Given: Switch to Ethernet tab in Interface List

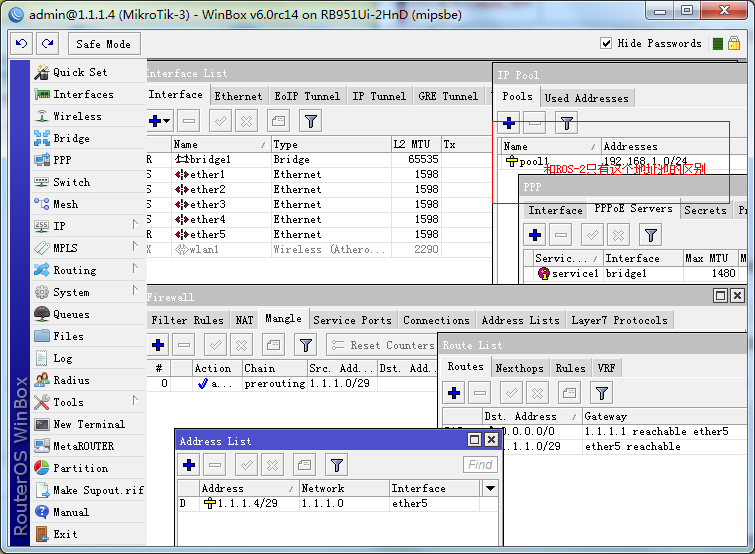Looking at the screenshot, I should [x=238, y=96].
